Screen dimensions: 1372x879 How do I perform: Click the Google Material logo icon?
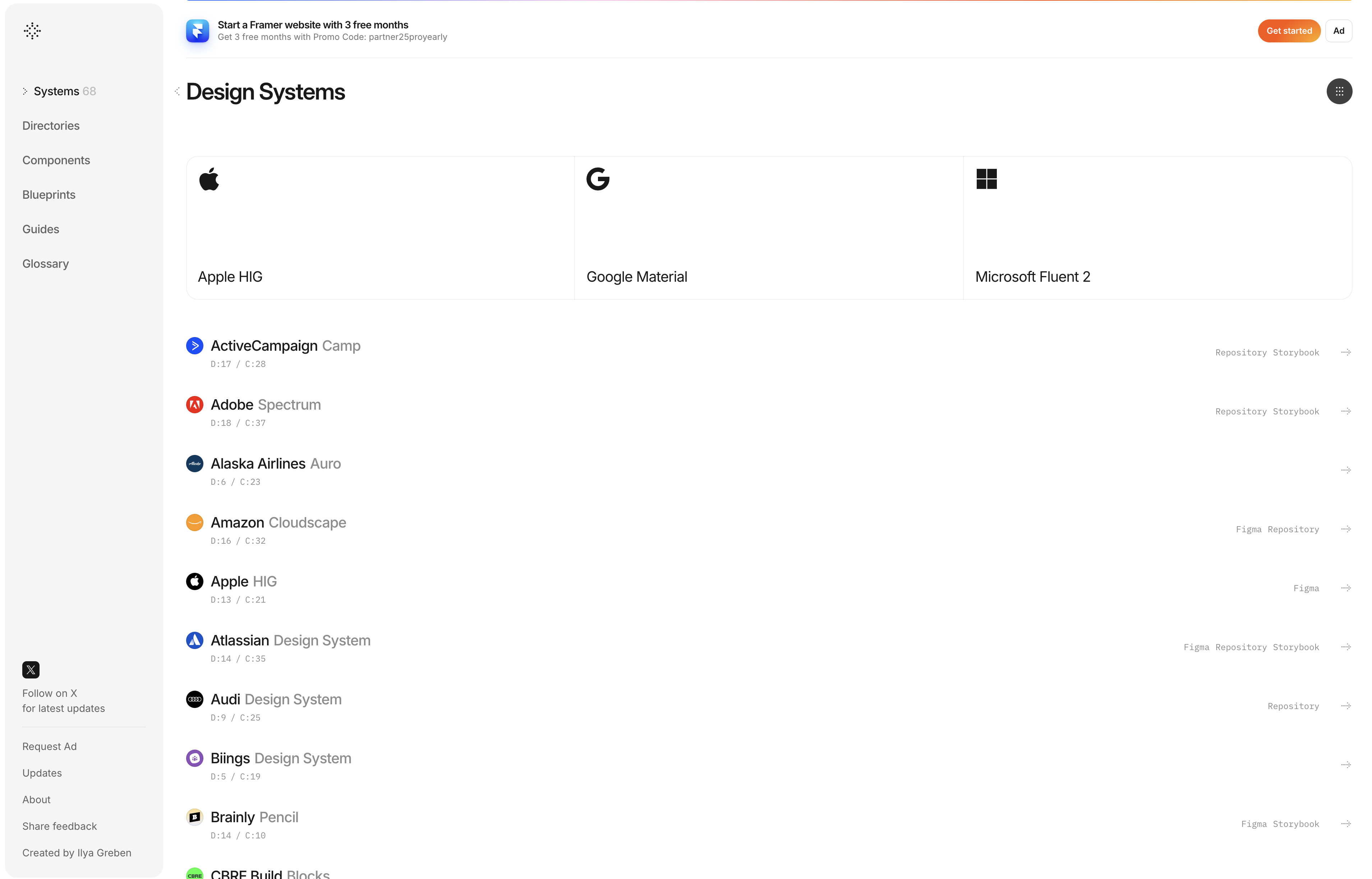(x=597, y=179)
